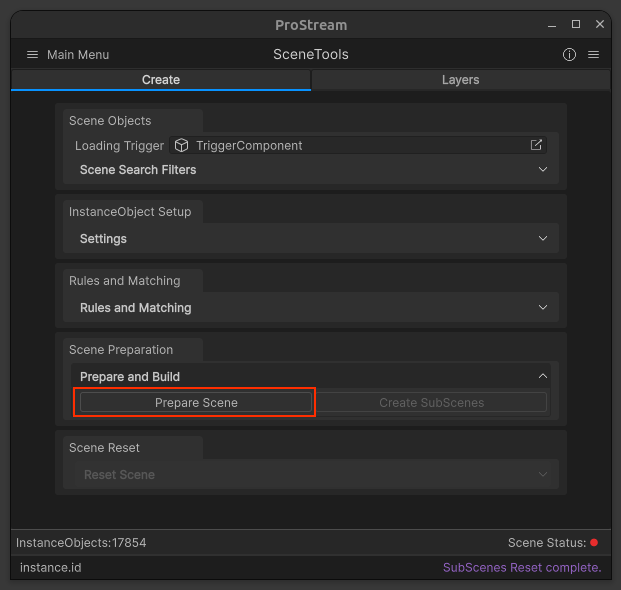Open the Main Menu hamburger button
Viewport: 621px width, 590px height.
click(32, 55)
